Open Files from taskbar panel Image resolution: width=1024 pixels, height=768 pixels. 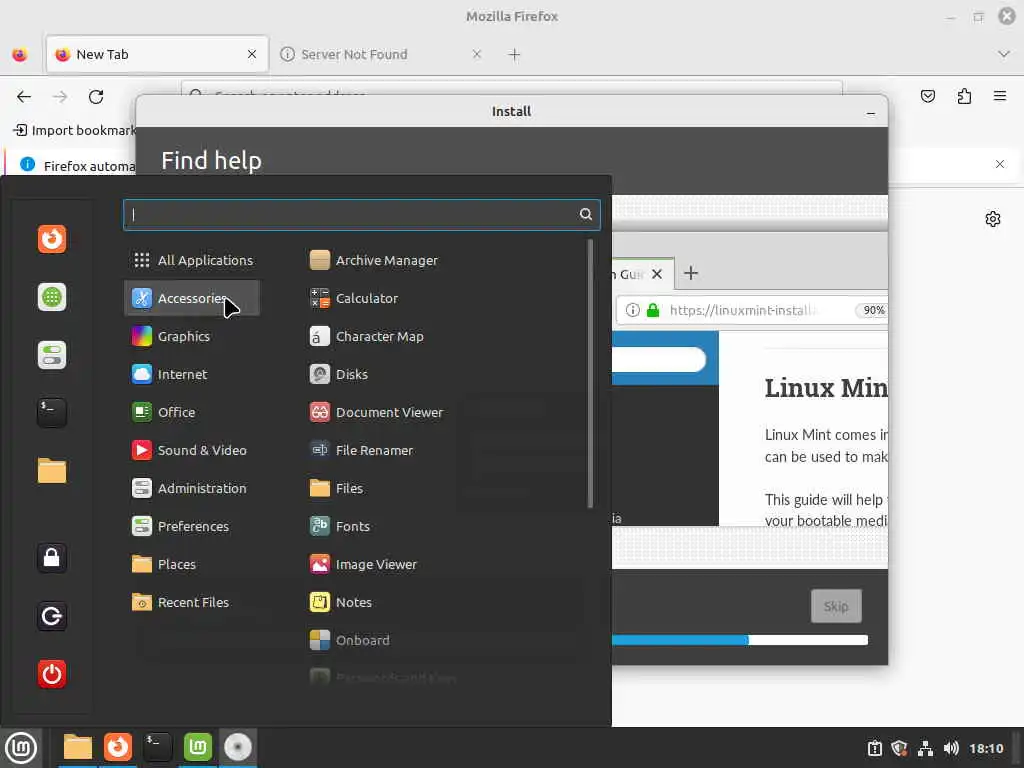tap(78, 747)
